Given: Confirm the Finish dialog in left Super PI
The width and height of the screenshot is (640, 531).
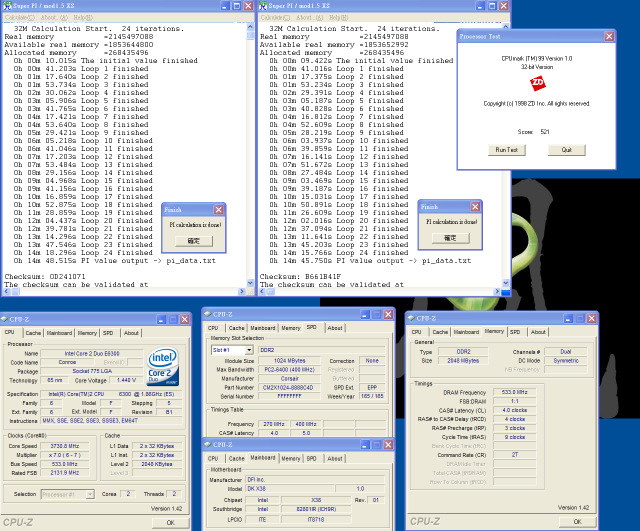Looking at the screenshot, I should (193, 241).
